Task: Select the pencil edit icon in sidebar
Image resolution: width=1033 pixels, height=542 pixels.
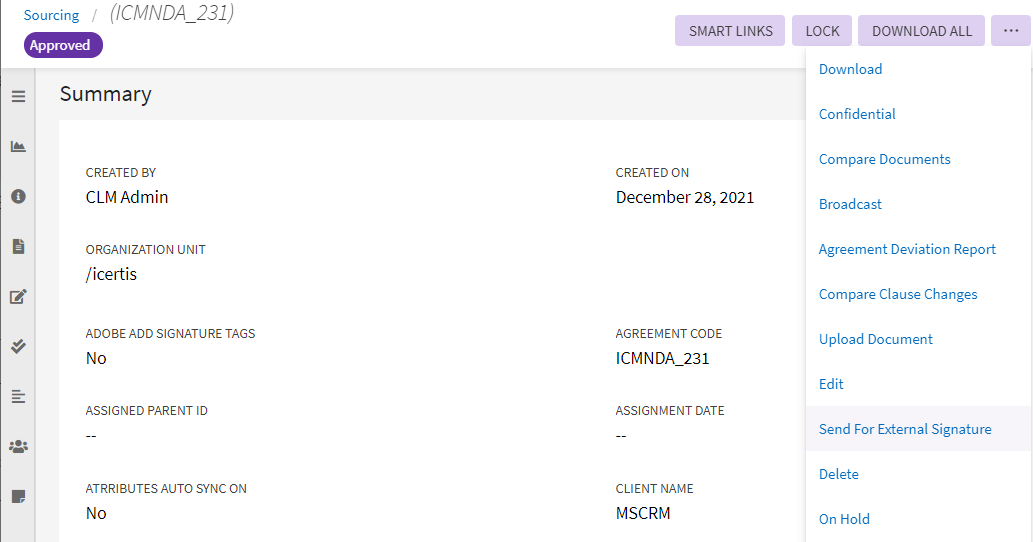Action: click(18, 297)
